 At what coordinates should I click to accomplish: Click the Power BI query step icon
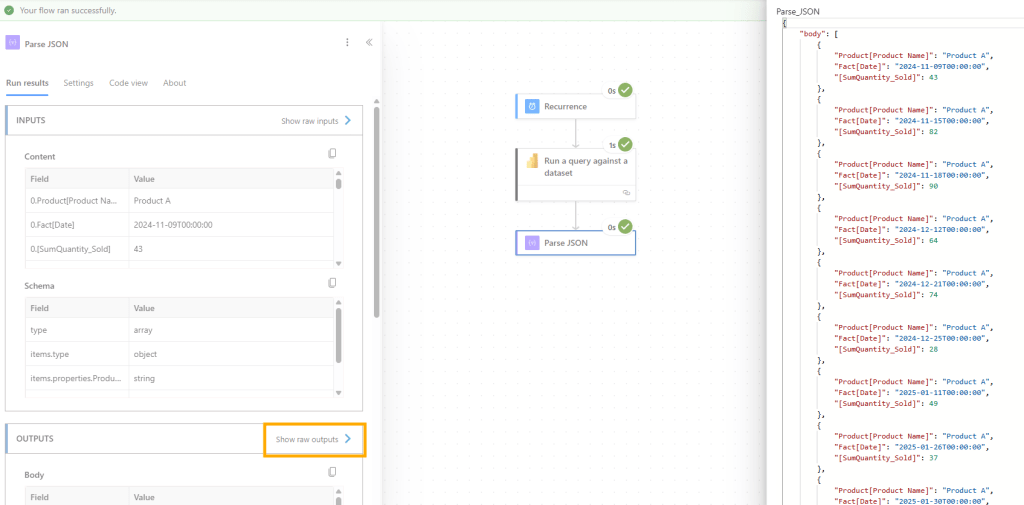tap(532, 161)
